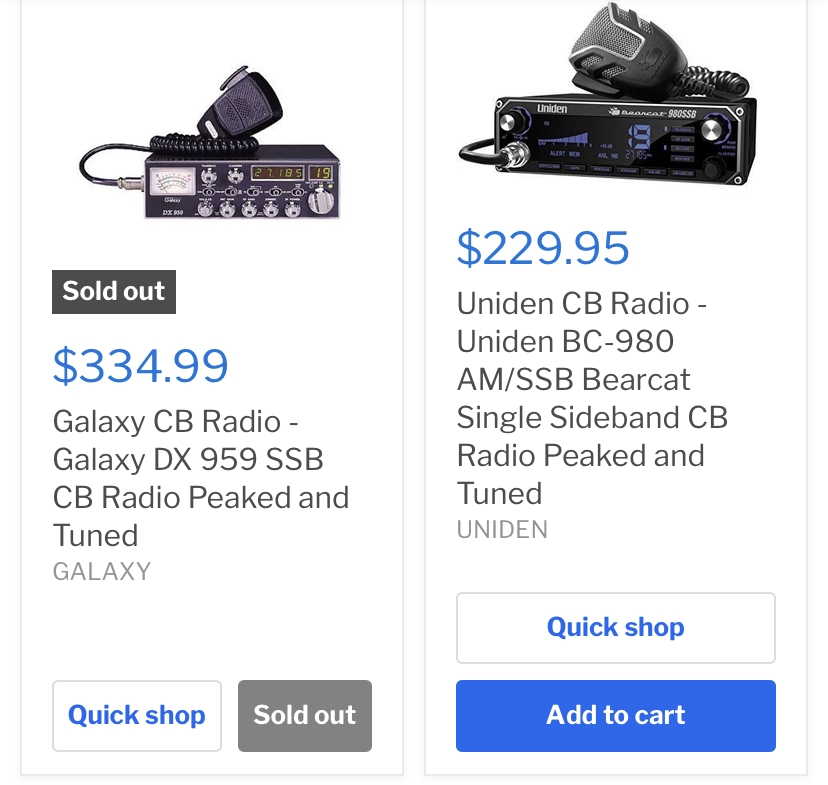Select the GALAXY brand label
This screenshot has height=785, width=828.
click(x=102, y=572)
